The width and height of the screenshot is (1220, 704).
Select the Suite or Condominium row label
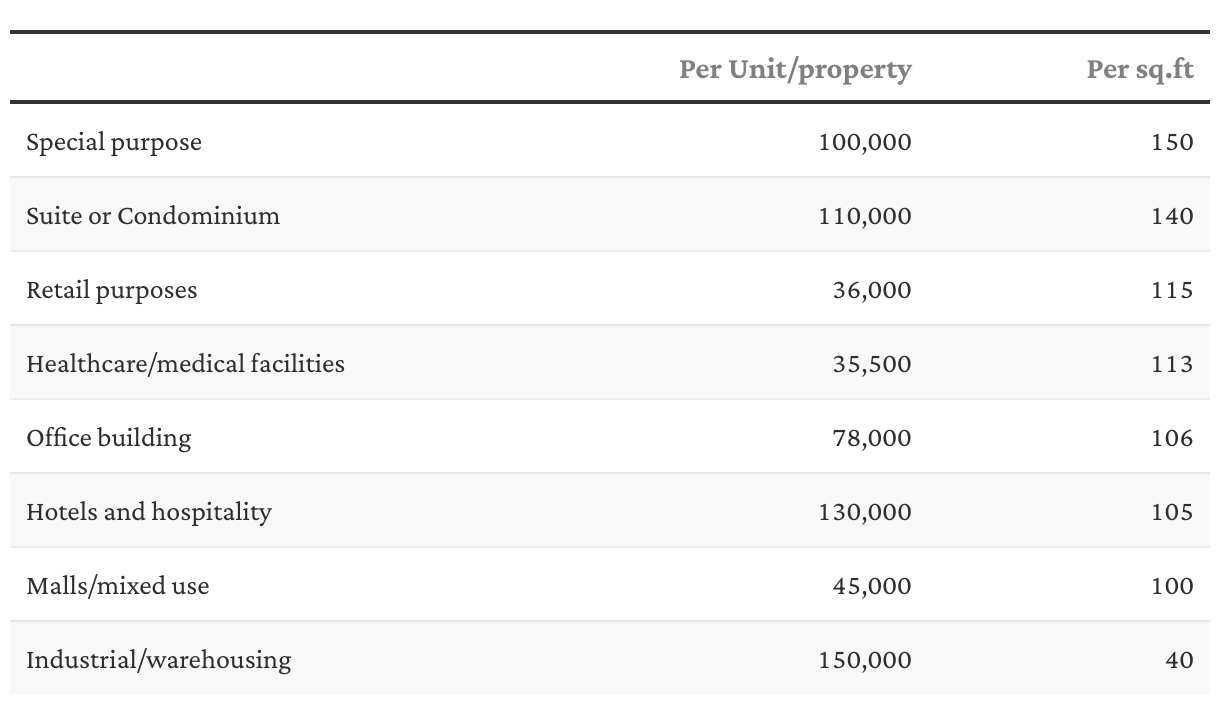point(153,216)
